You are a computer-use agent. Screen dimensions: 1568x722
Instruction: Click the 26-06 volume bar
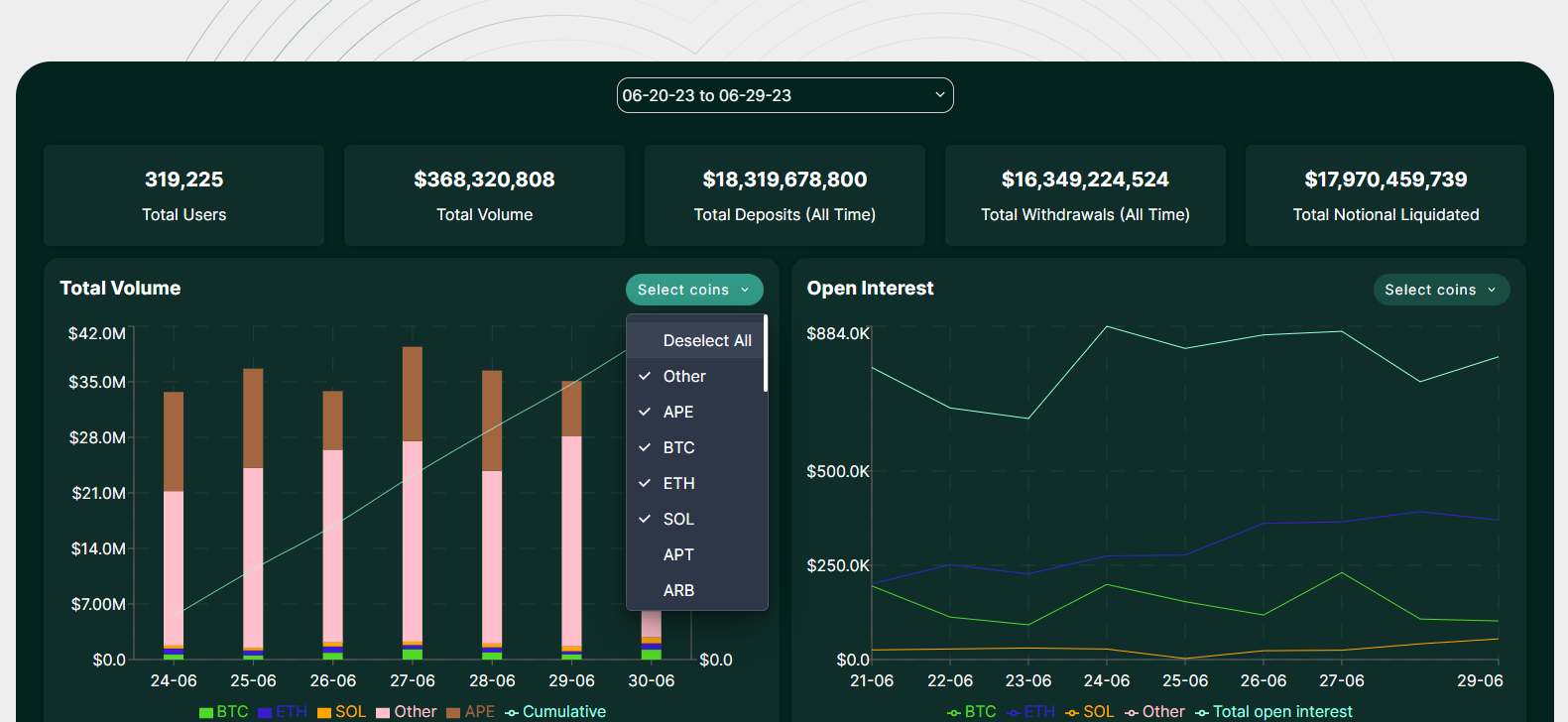point(332,525)
